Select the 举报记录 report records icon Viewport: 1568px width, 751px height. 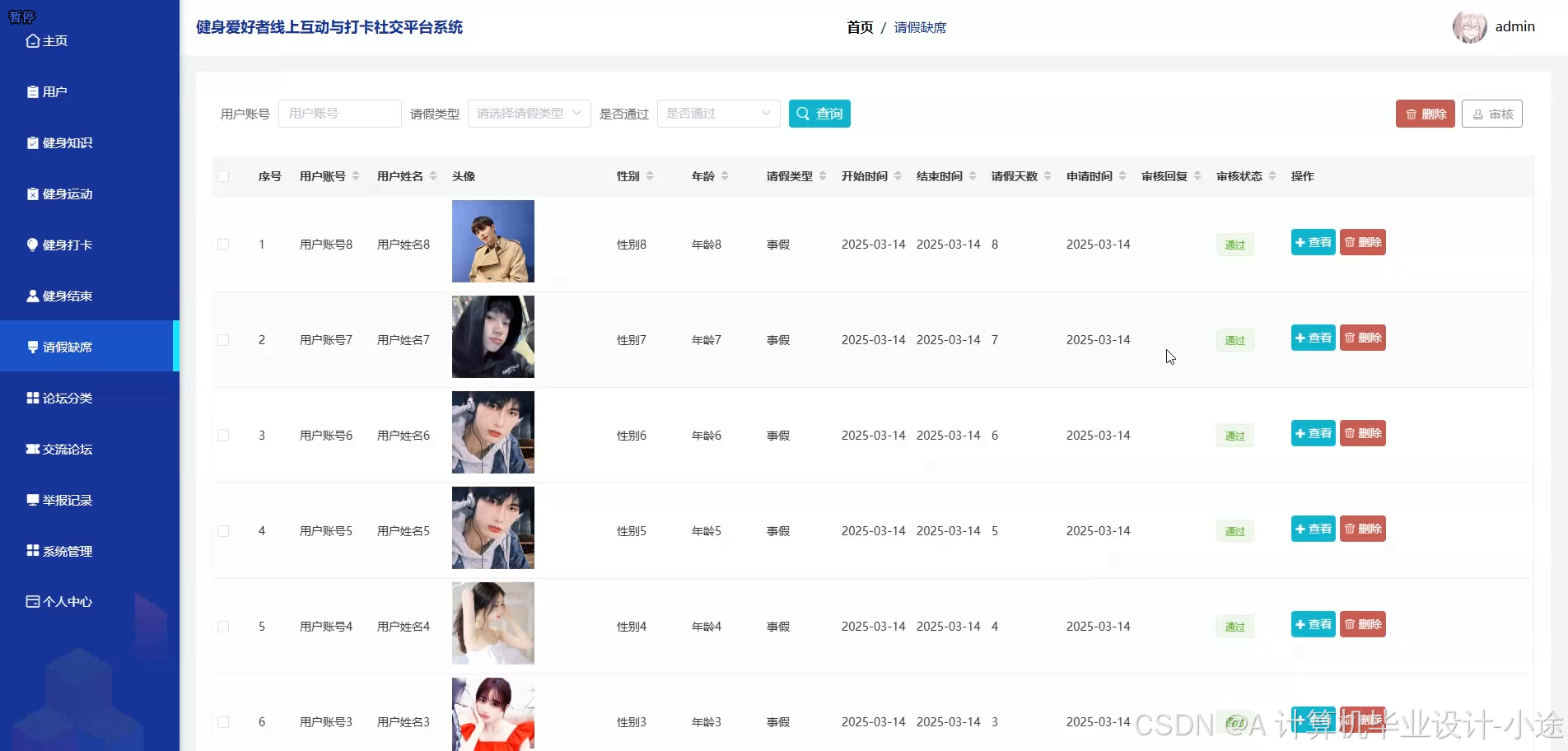point(31,500)
